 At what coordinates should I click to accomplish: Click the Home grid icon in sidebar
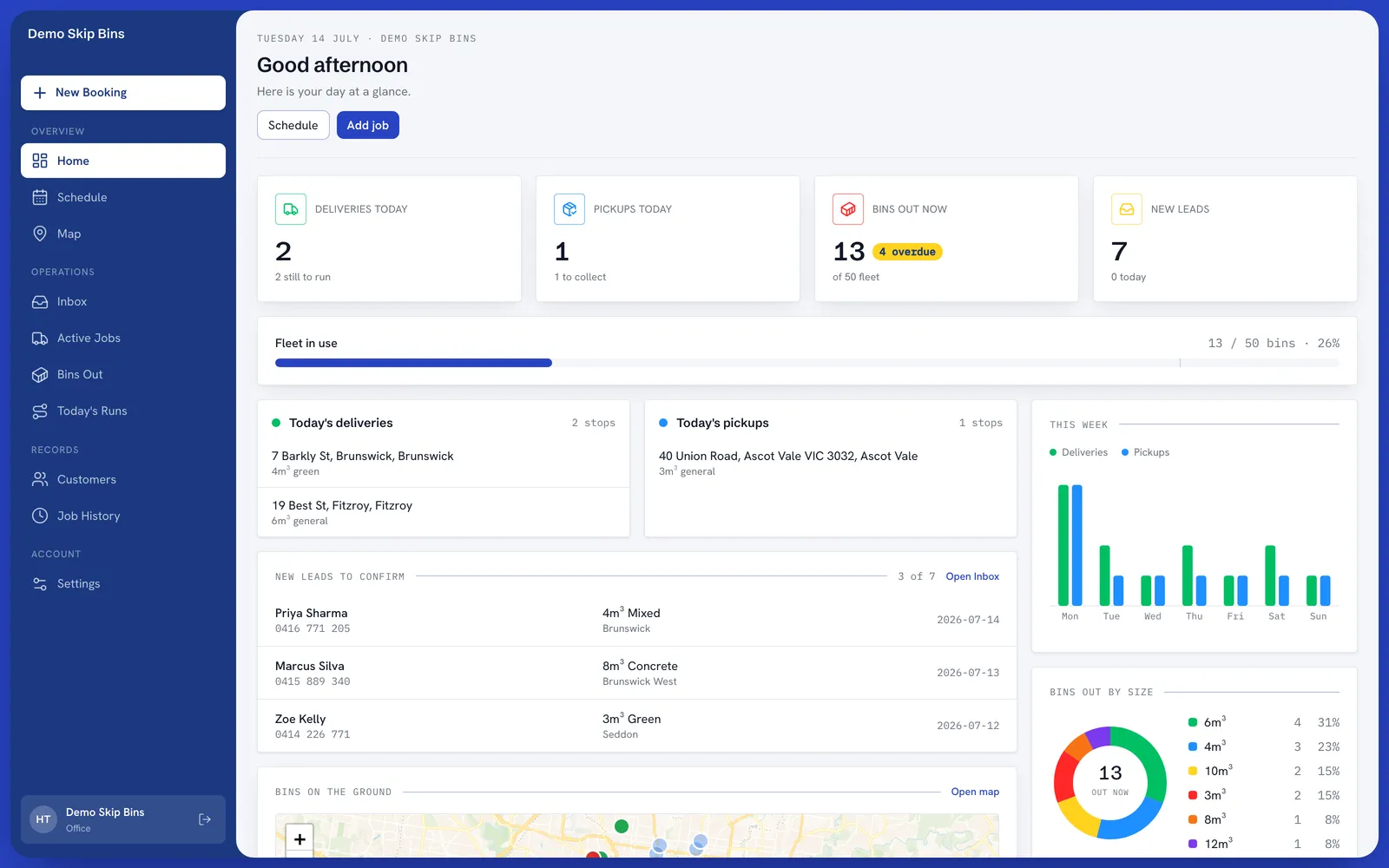coord(40,161)
